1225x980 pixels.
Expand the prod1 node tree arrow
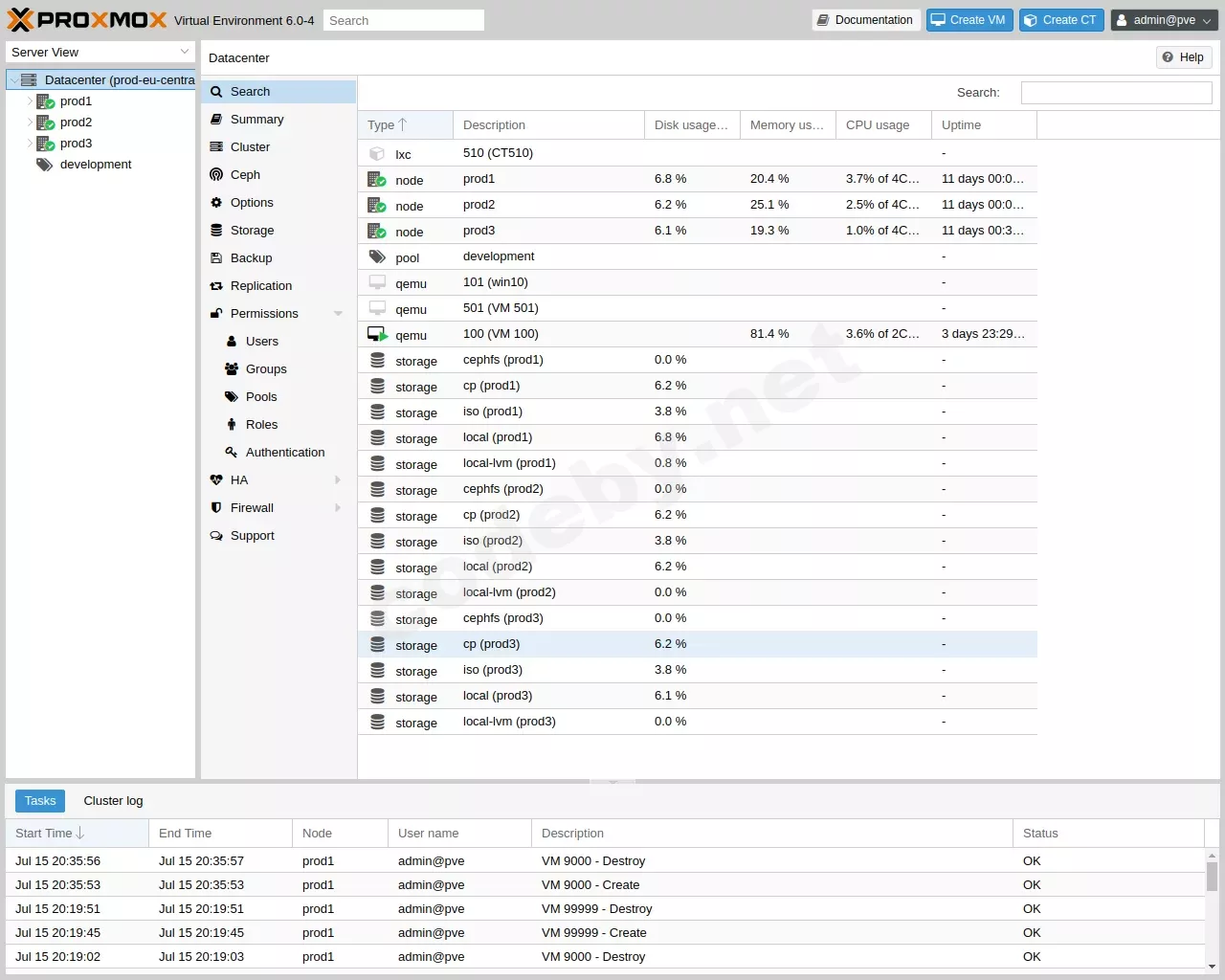click(x=30, y=101)
